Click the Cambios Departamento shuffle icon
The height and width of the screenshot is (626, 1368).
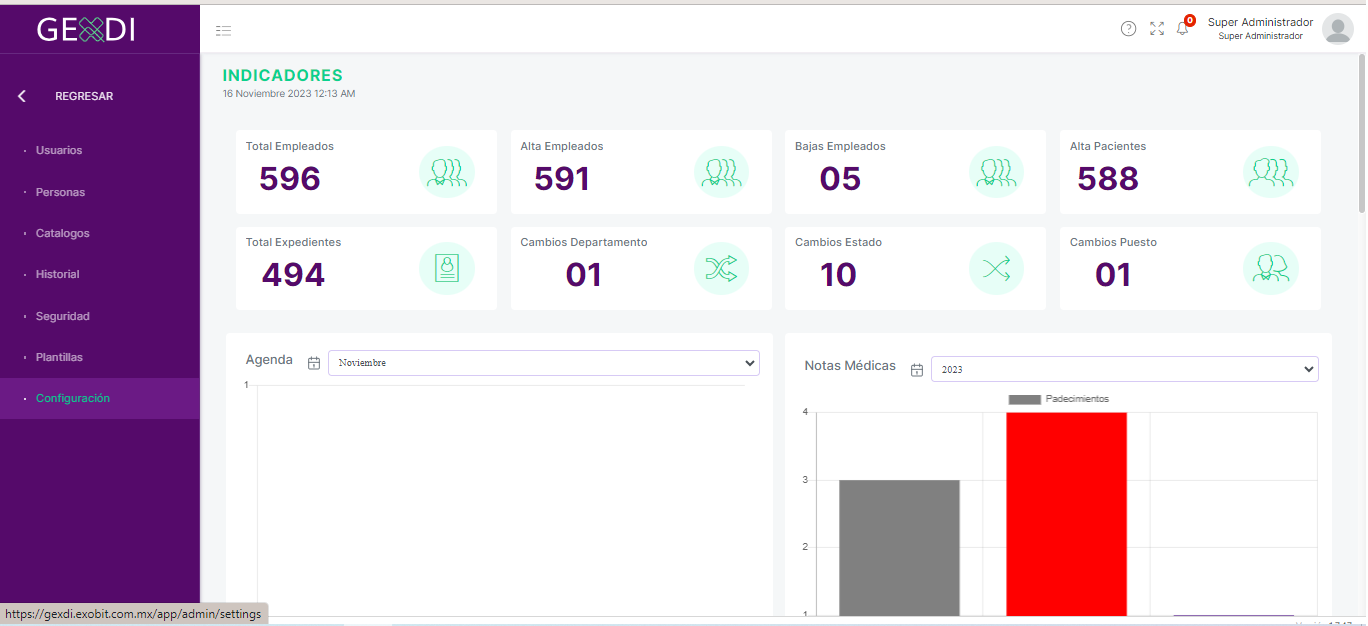721,268
